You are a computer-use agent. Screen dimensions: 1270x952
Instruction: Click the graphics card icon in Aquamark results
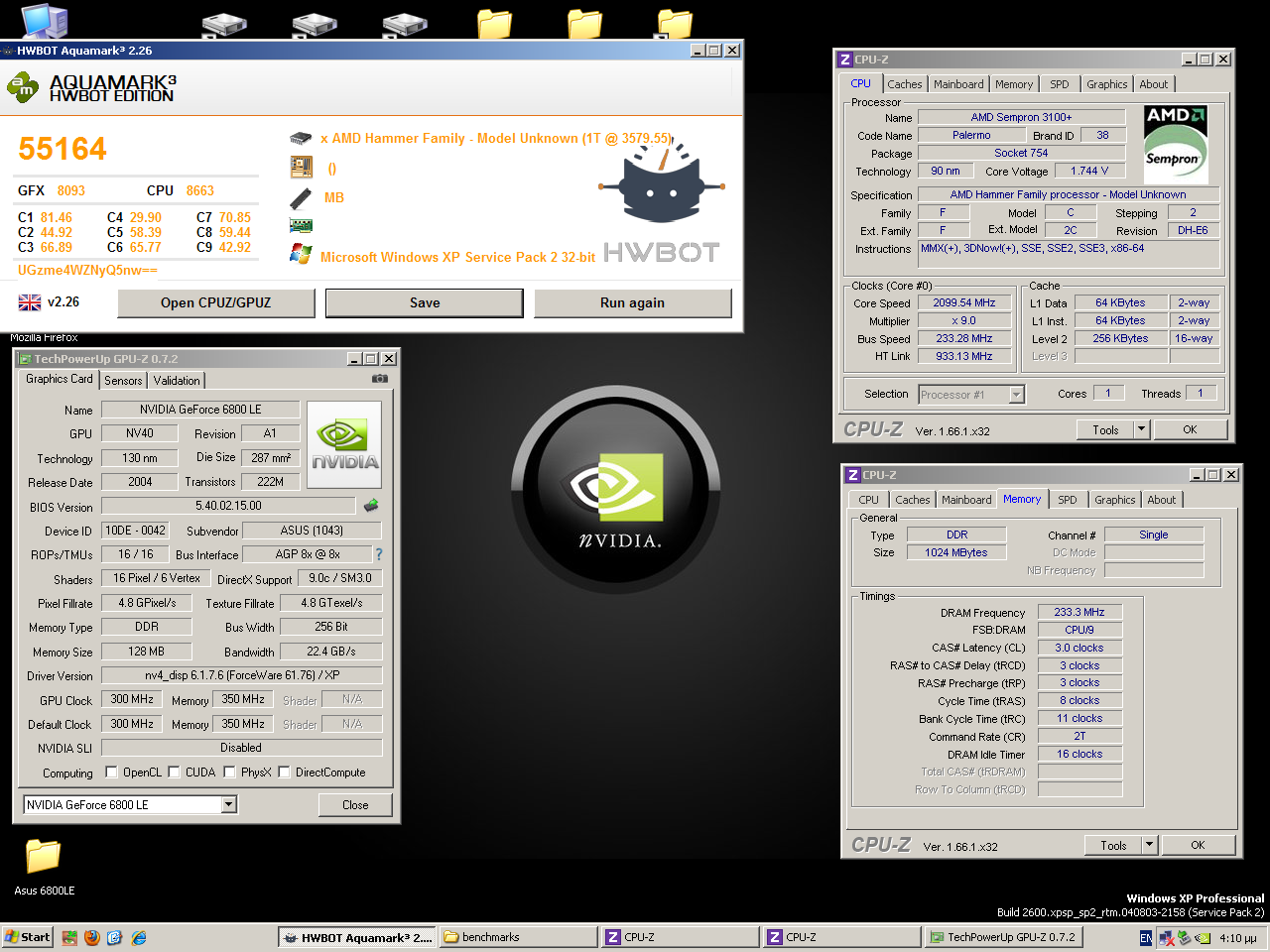pyautogui.click(x=301, y=226)
